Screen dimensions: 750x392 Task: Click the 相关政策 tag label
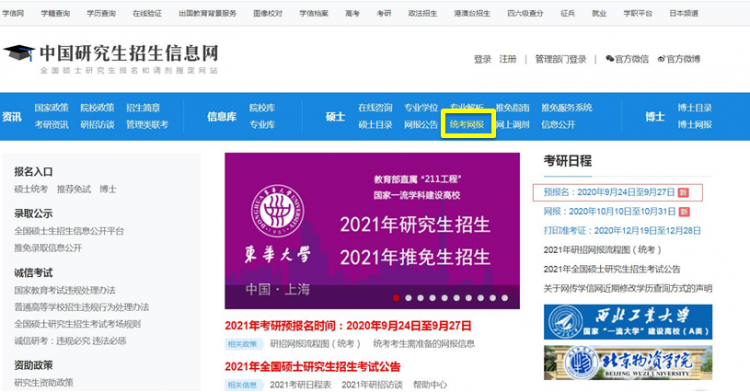(242, 344)
